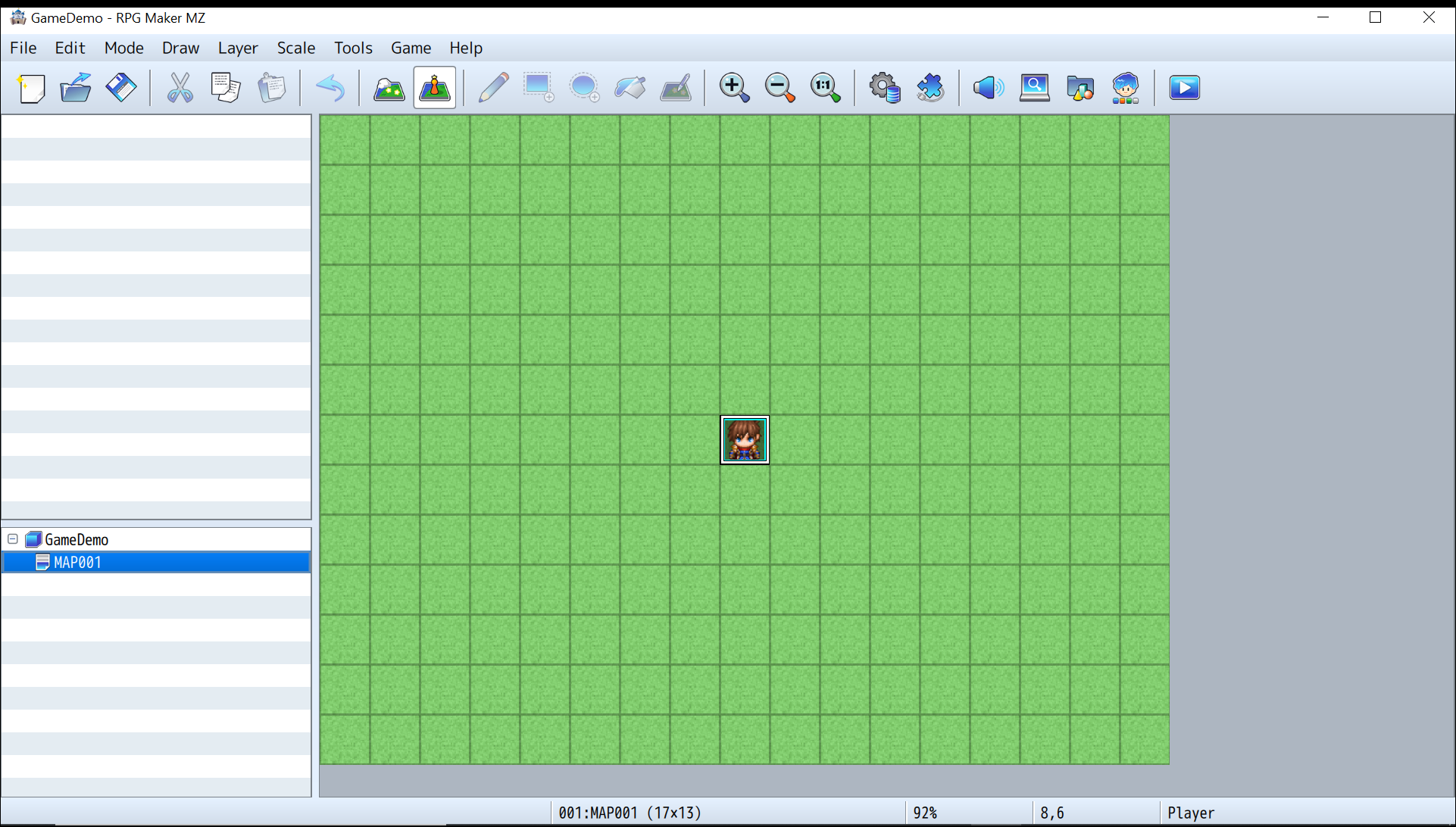Reset map zoom to actual size 1:1
The width and height of the screenshot is (1456, 827).
click(825, 88)
